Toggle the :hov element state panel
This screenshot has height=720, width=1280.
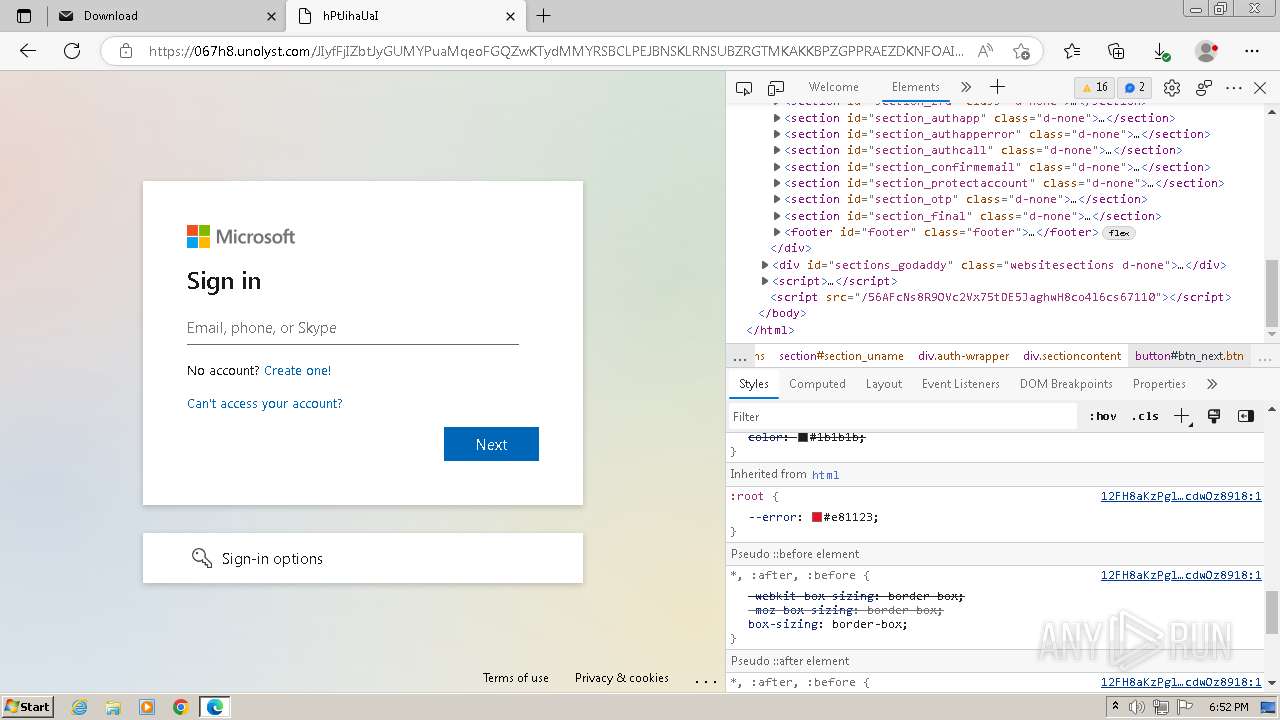[1103, 416]
